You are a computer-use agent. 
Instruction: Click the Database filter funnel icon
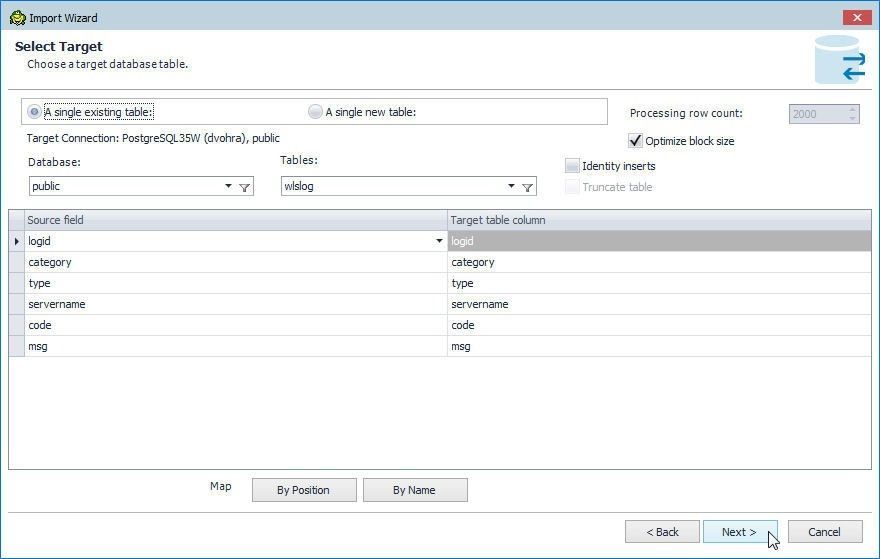pos(245,187)
